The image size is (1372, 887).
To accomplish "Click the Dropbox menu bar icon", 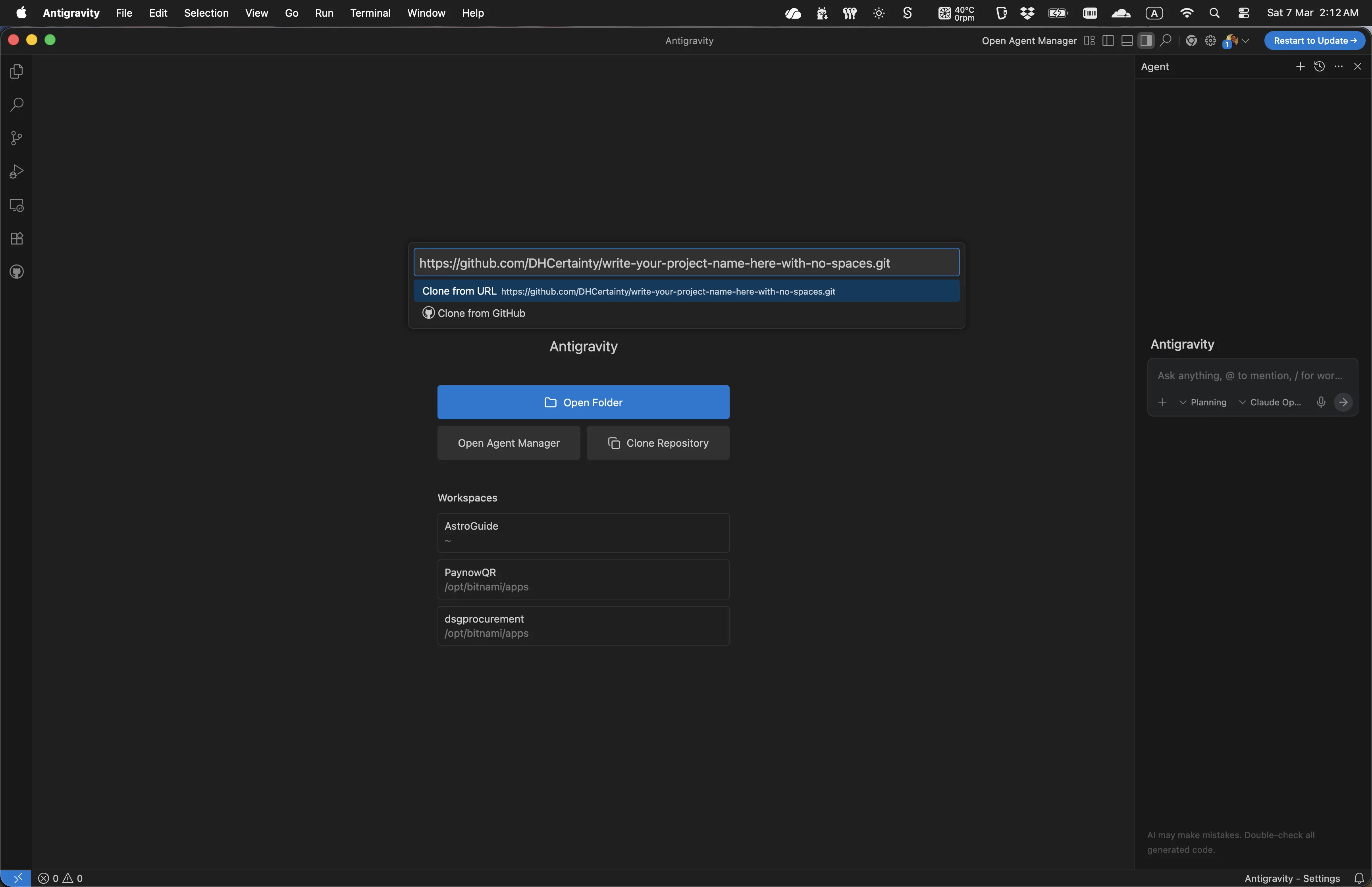I will click(x=1027, y=13).
